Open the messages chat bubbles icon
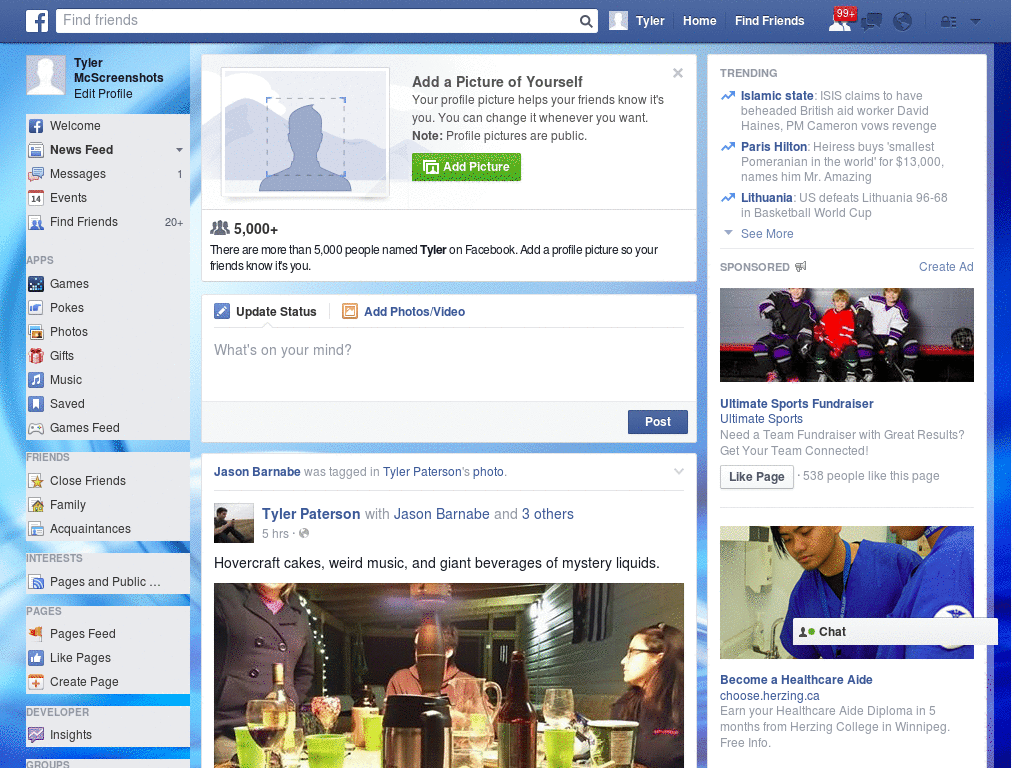 pos(871,22)
